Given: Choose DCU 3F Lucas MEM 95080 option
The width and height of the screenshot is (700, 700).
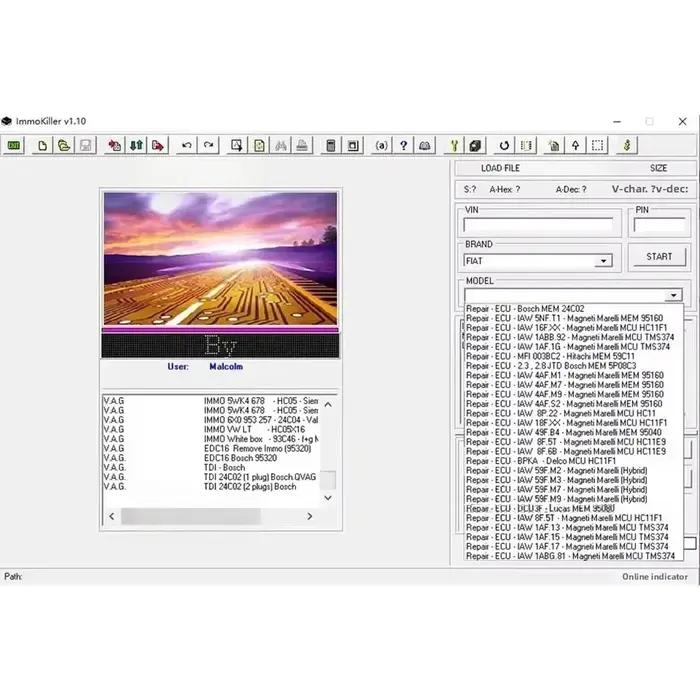Looking at the screenshot, I should coord(574,508).
